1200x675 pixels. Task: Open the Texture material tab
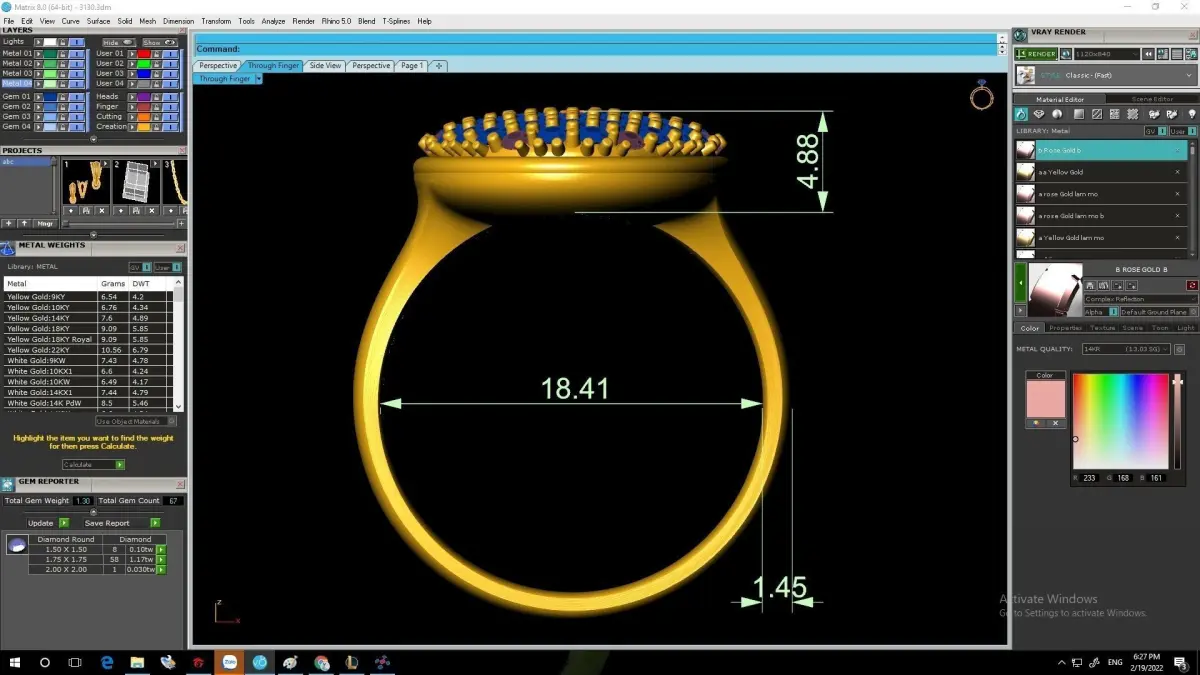click(x=1102, y=328)
